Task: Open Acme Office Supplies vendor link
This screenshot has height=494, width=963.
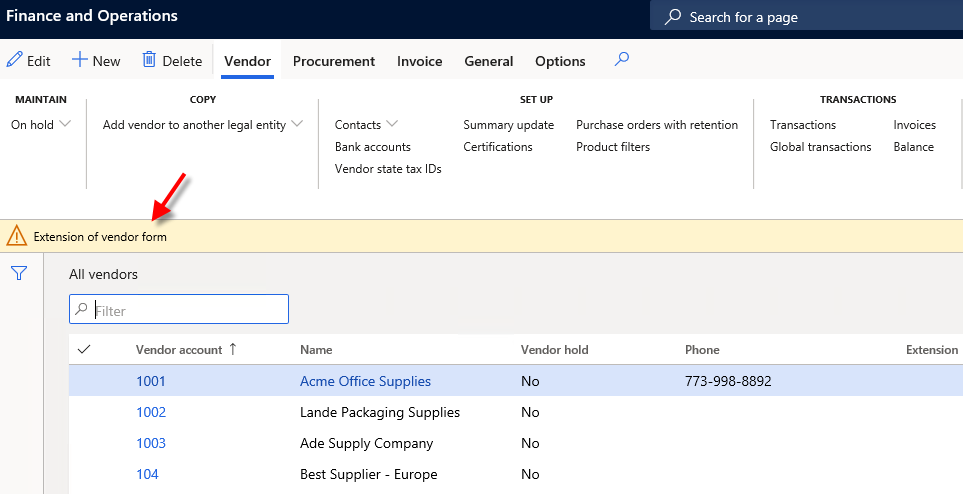Action: click(365, 381)
